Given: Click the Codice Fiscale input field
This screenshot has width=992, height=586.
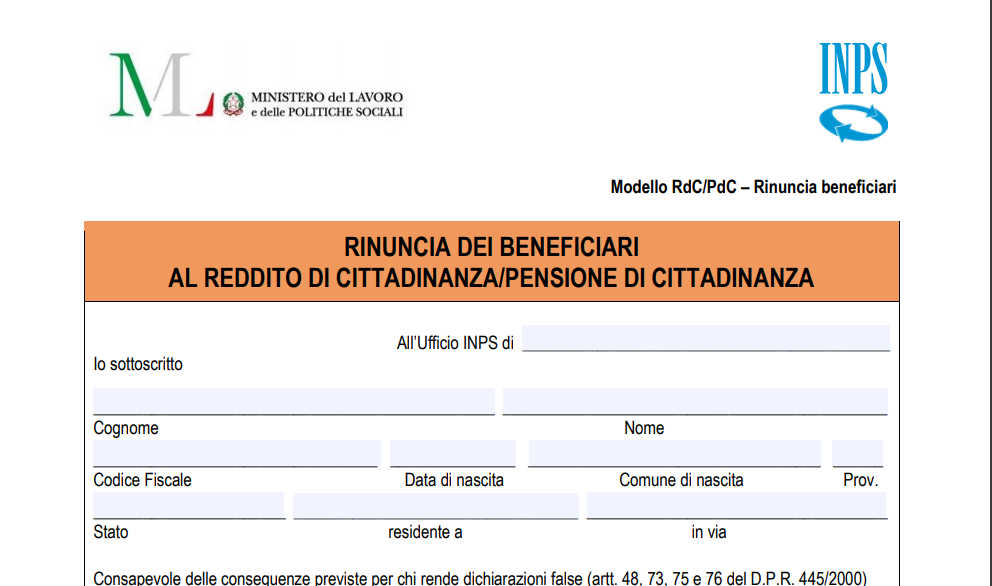Looking at the screenshot, I should [237, 454].
